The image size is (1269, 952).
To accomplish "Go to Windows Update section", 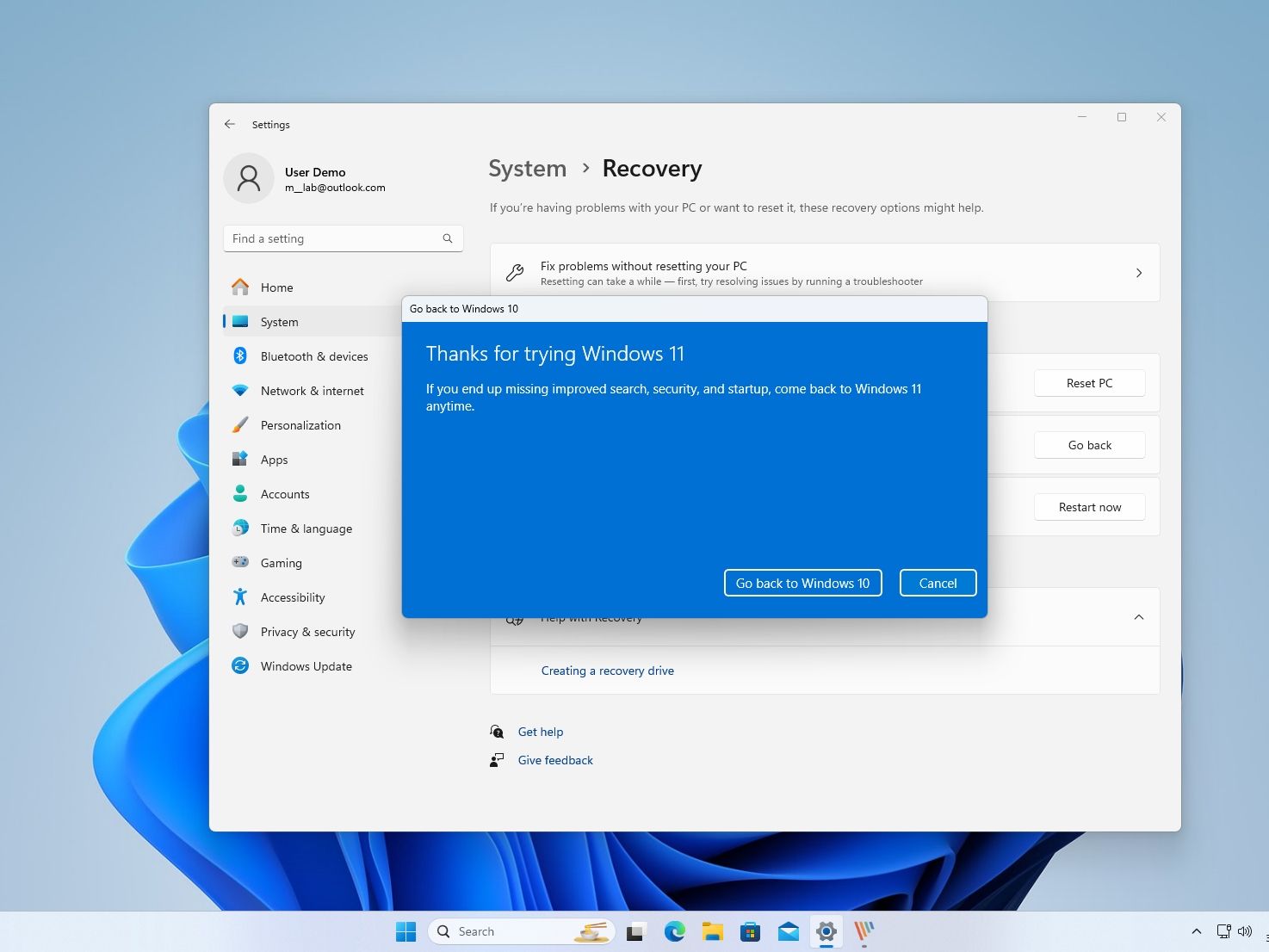I will pos(306,666).
